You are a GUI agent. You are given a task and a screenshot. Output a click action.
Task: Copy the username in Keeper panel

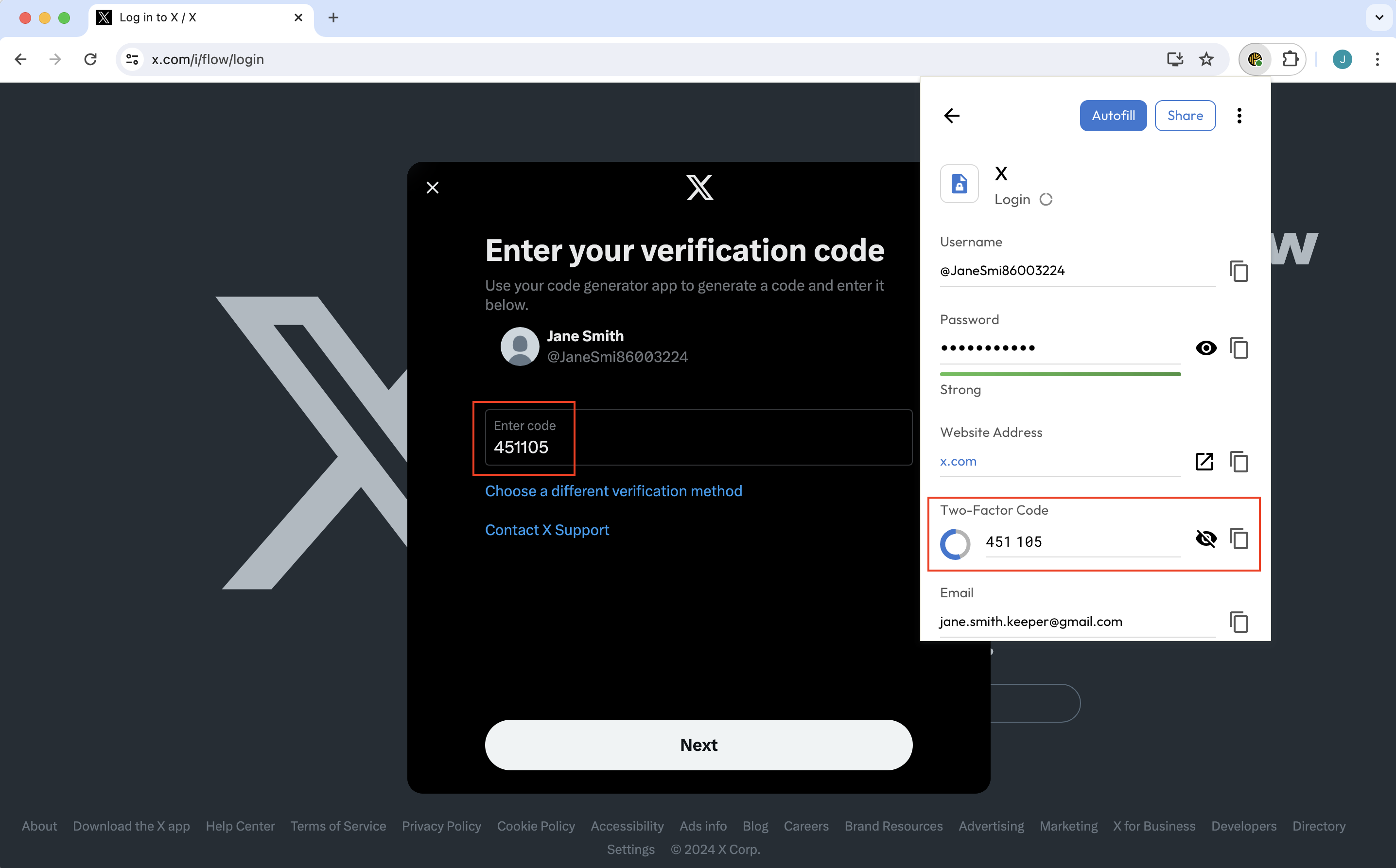(x=1239, y=271)
